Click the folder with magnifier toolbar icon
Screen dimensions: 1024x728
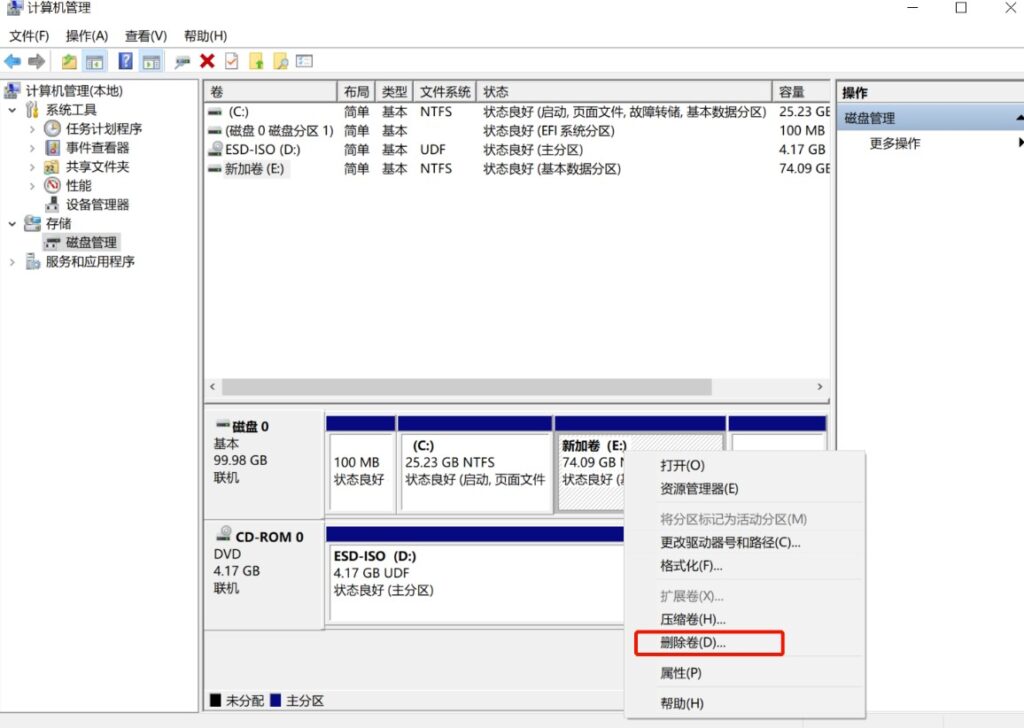[x=280, y=61]
